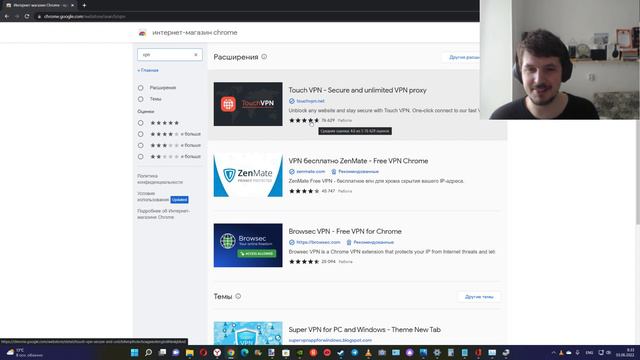Click the Browsec thumbnail image
640x360 pixels.
click(x=248, y=245)
